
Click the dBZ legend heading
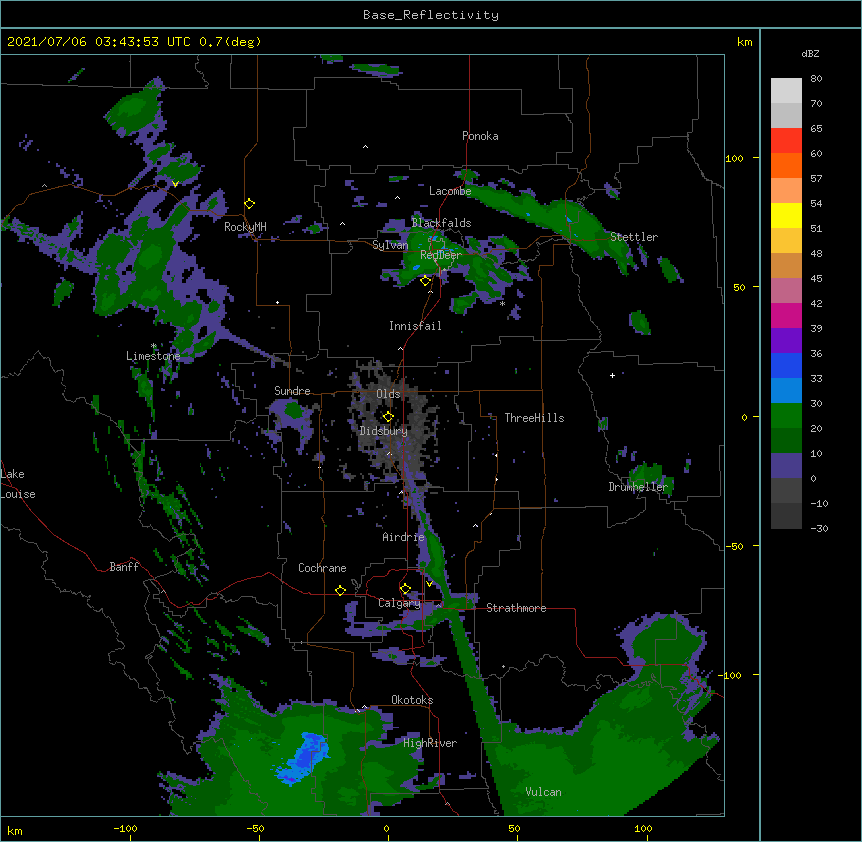(810, 53)
